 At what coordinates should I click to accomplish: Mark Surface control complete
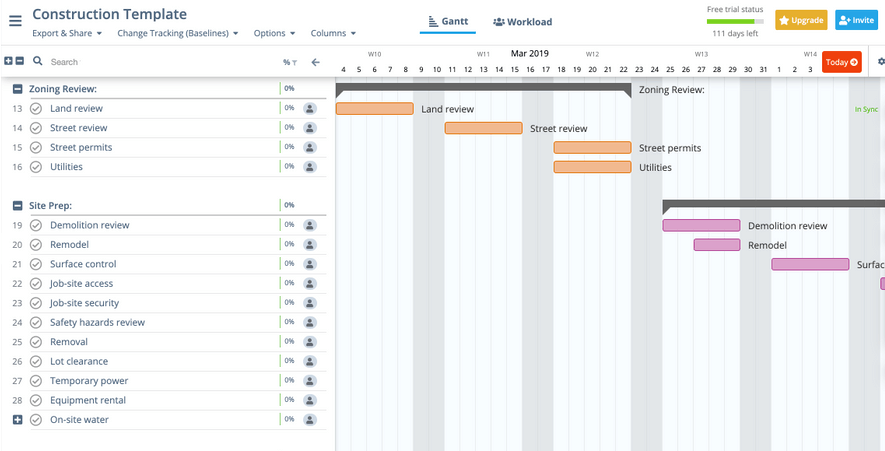coord(36,264)
